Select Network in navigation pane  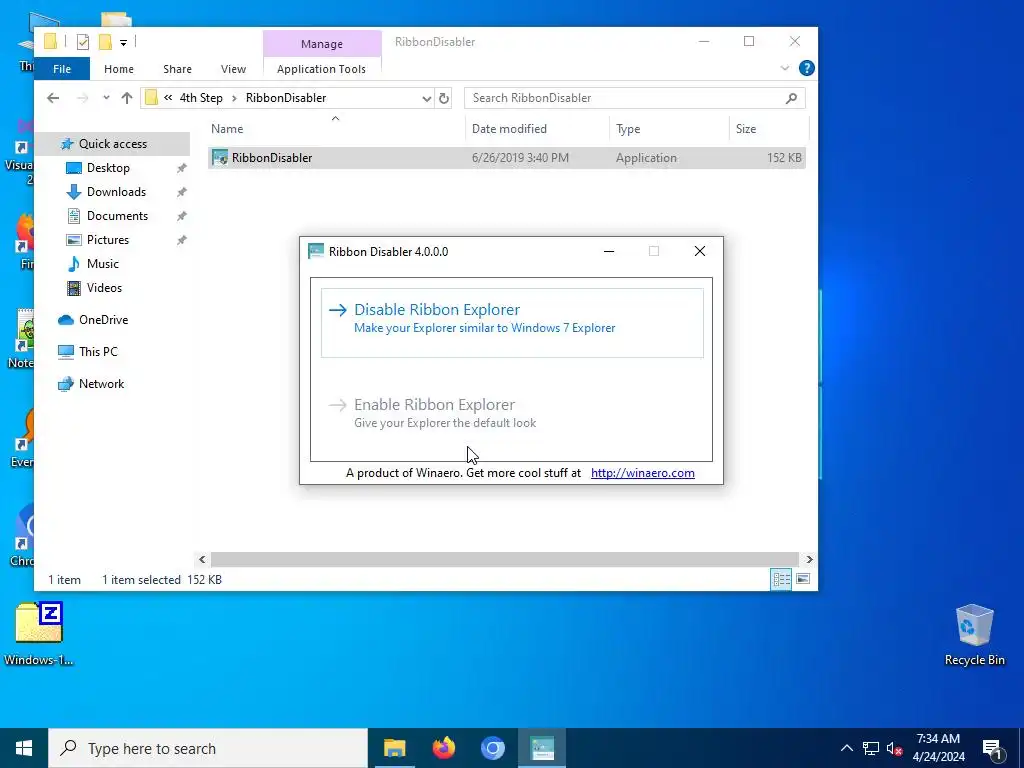click(101, 384)
